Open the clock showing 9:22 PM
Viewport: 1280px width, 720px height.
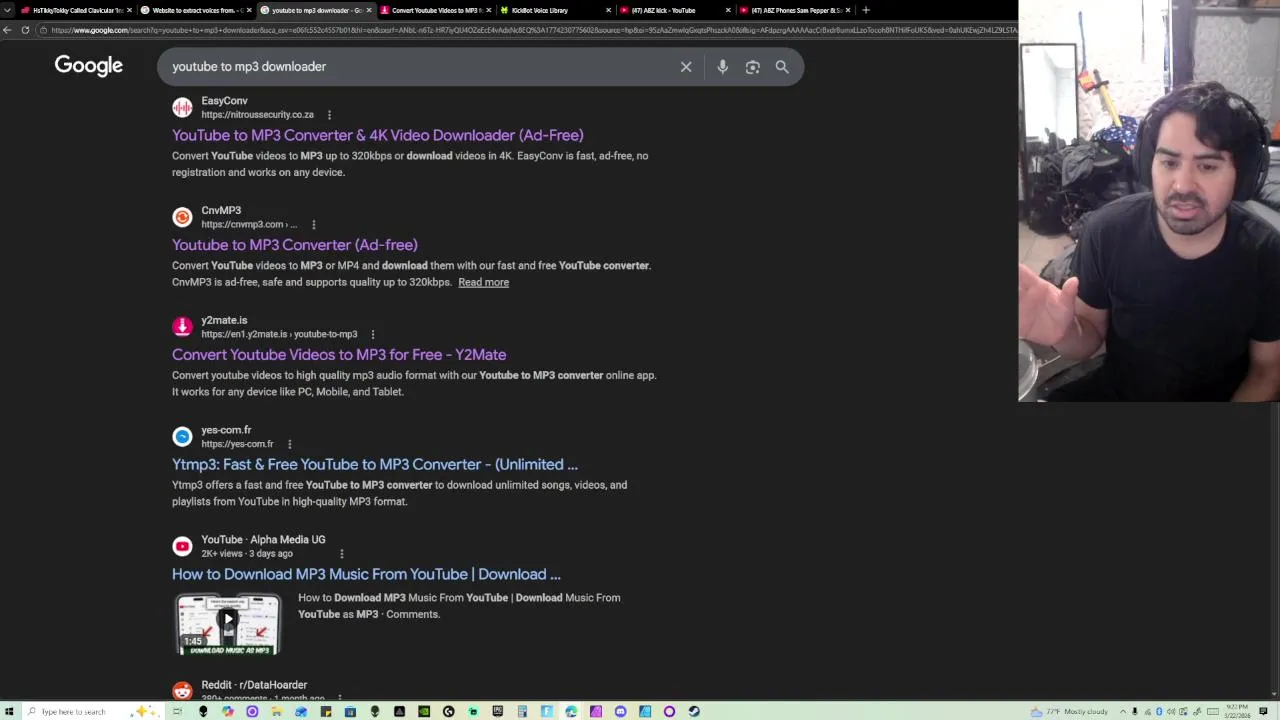tap(1237, 711)
